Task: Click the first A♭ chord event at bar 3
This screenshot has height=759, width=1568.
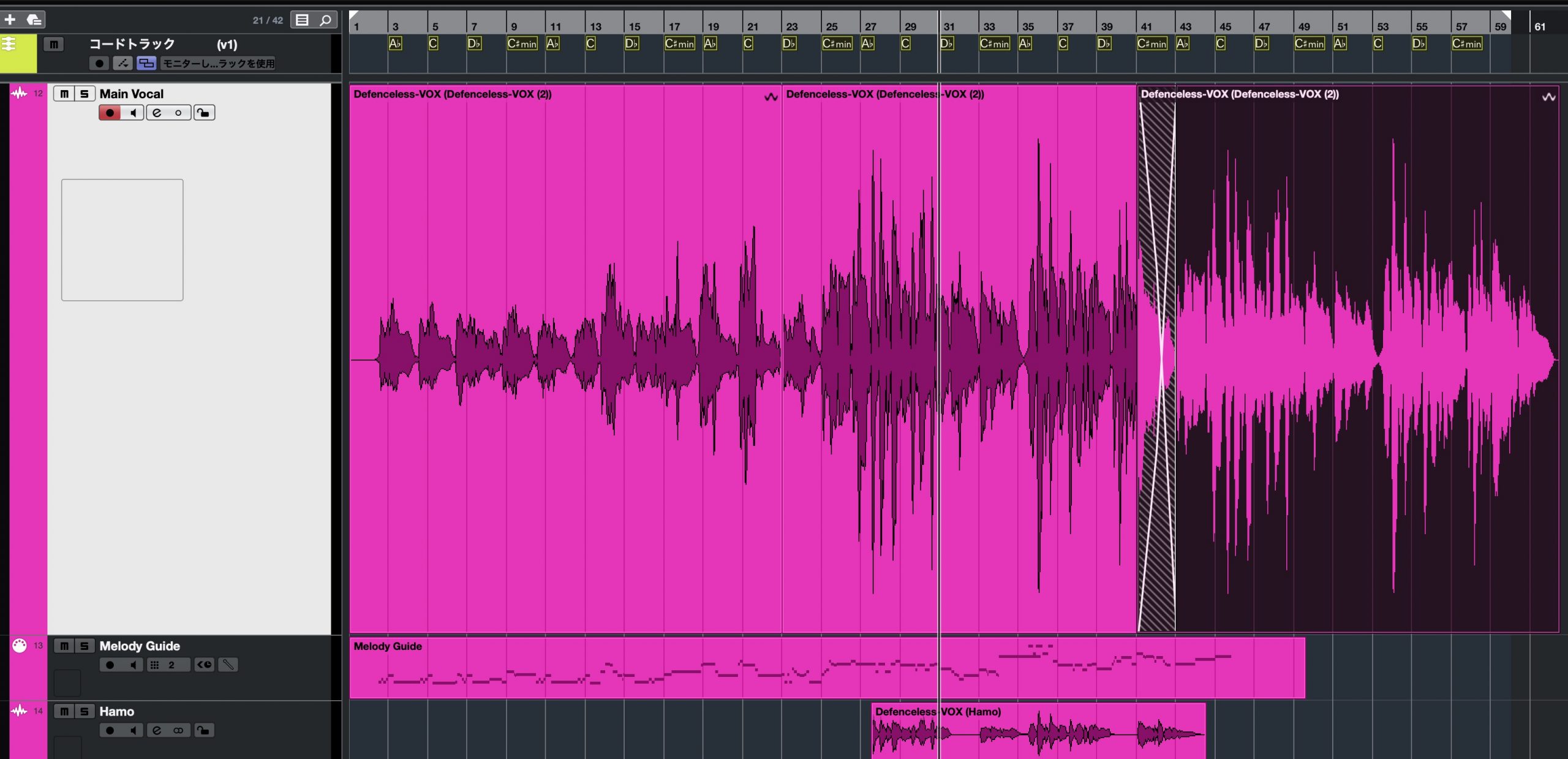Action: click(x=395, y=43)
